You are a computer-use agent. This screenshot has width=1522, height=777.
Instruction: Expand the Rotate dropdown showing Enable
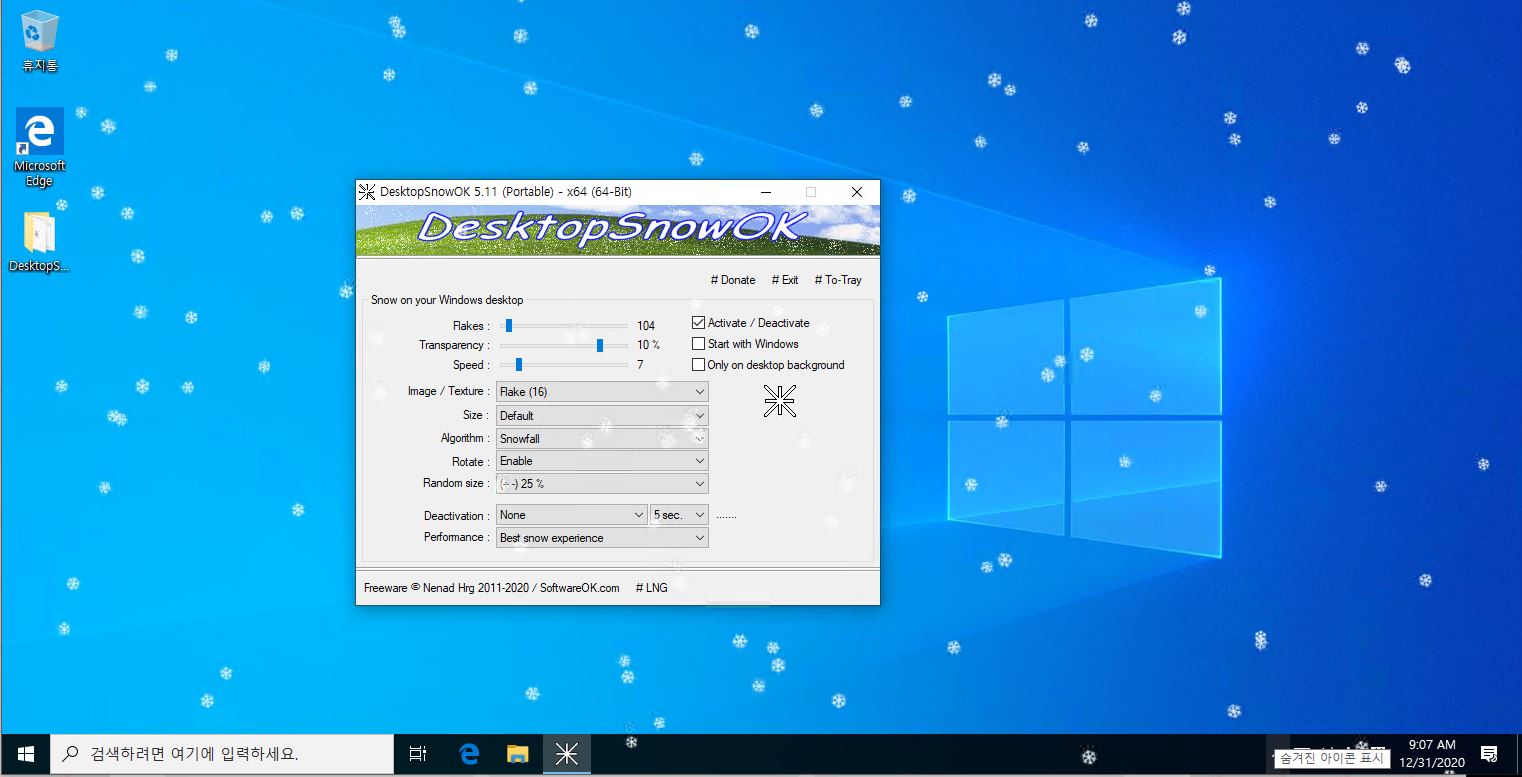[602, 461]
